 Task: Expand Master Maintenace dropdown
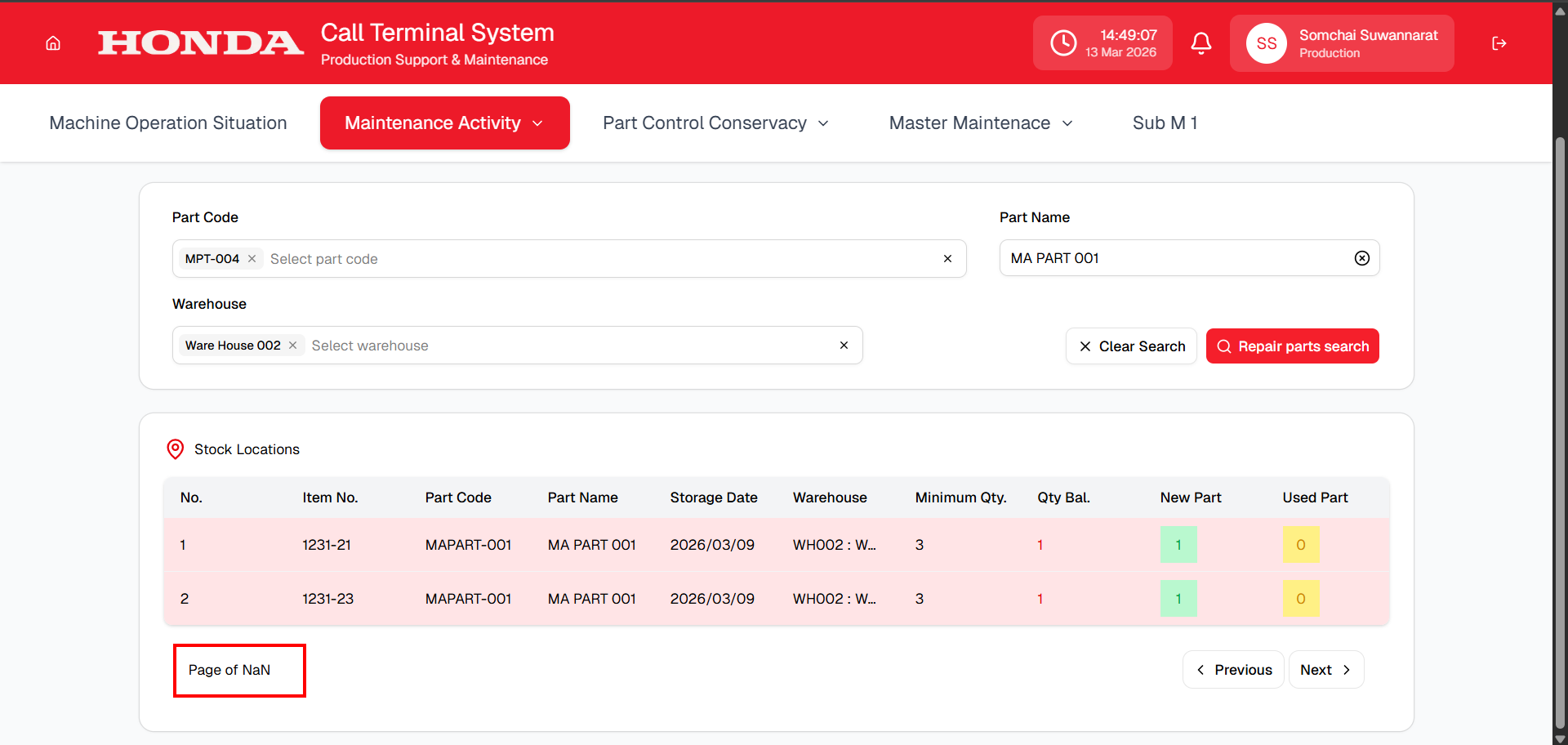click(x=980, y=123)
